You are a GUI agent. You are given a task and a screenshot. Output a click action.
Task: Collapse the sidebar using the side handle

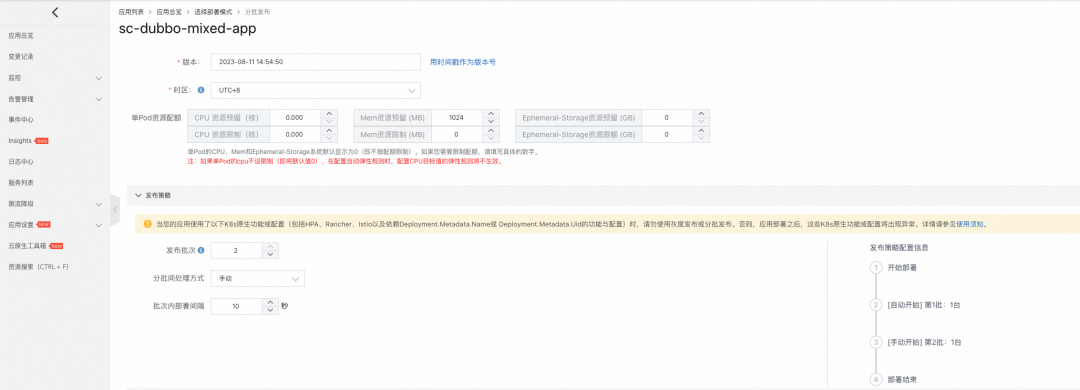115,209
